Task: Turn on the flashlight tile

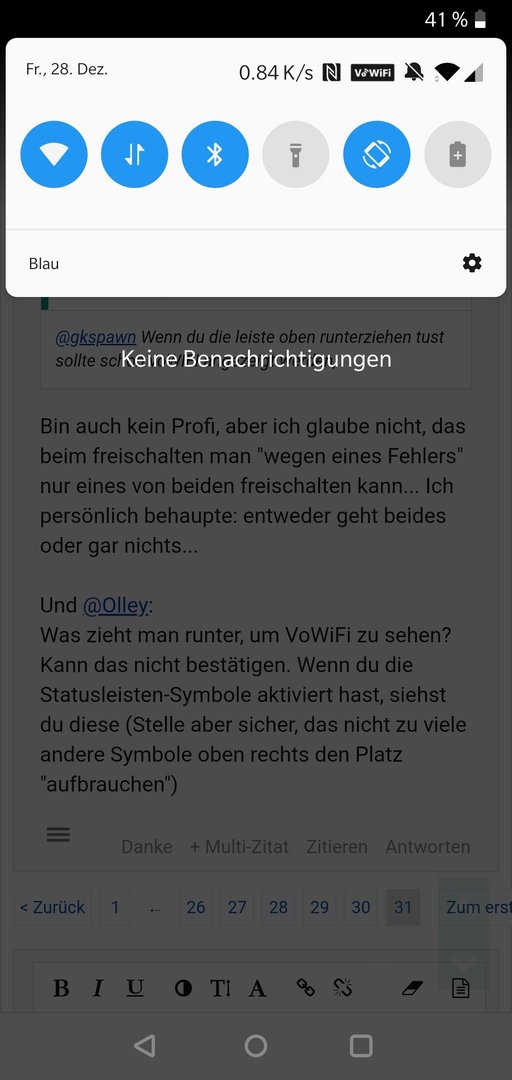Action: pyautogui.click(x=296, y=154)
